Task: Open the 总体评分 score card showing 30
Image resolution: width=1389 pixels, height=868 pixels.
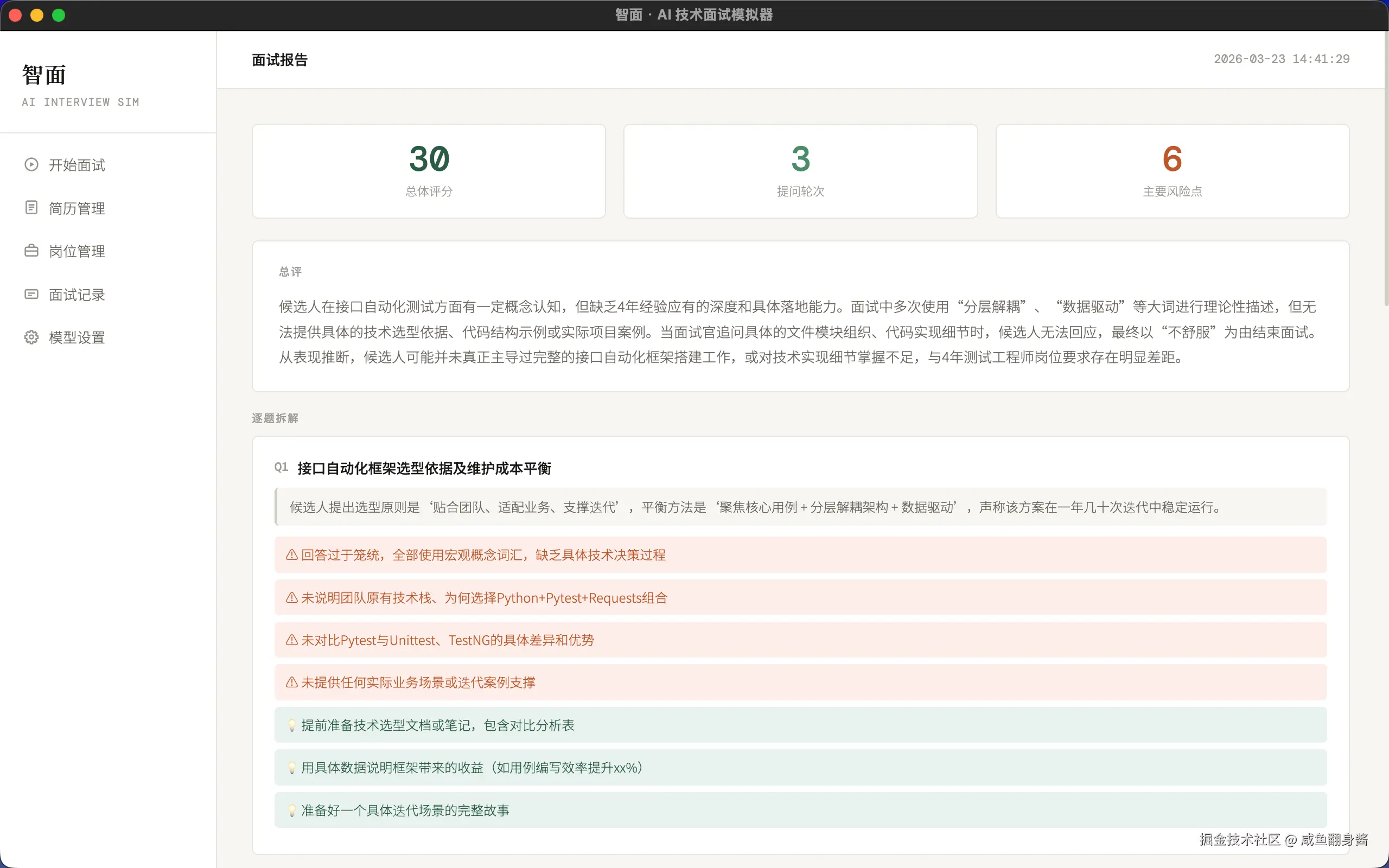Action: (x=428, y=170)
